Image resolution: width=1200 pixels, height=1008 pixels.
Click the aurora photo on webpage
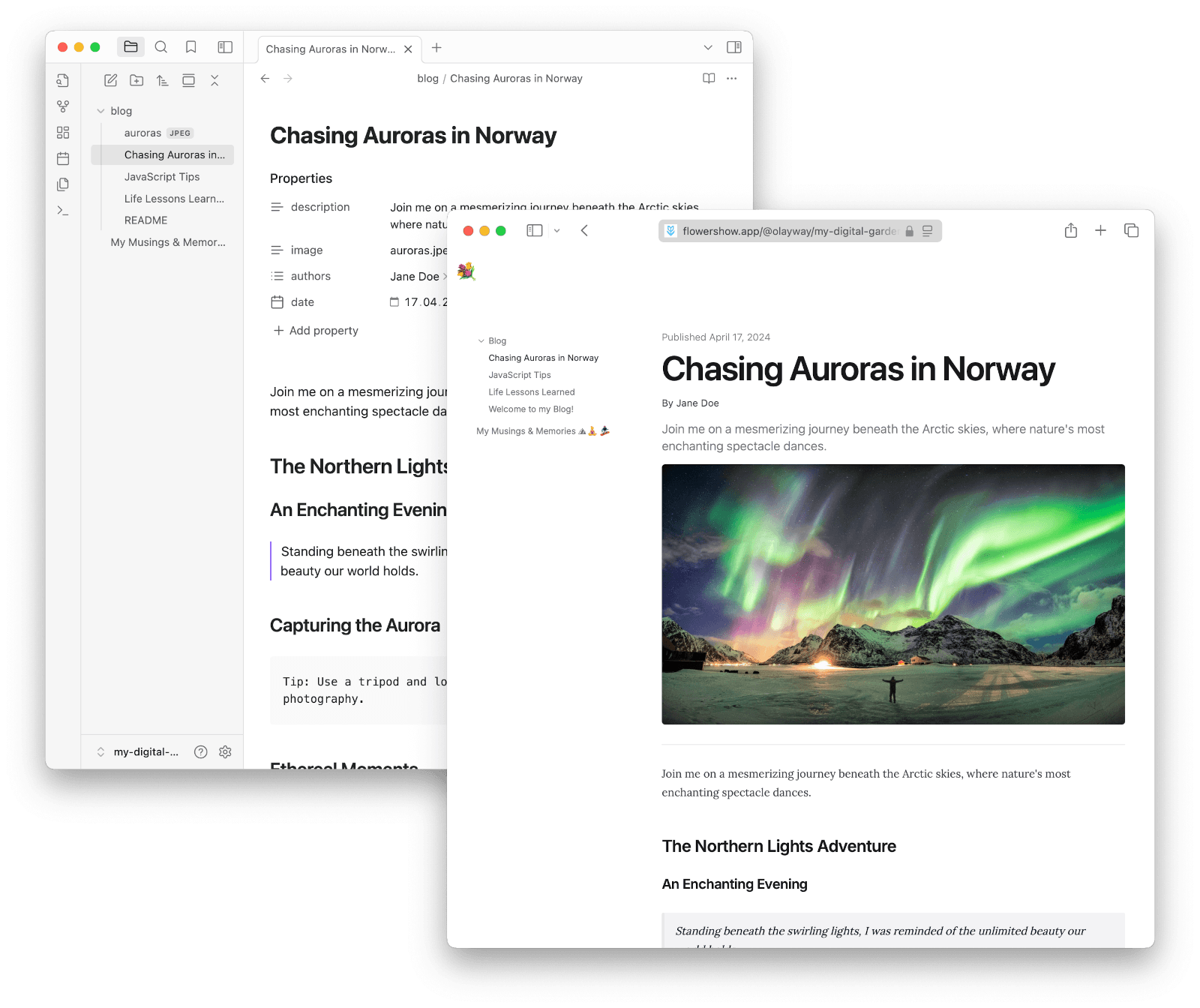[x=892, y=594]
